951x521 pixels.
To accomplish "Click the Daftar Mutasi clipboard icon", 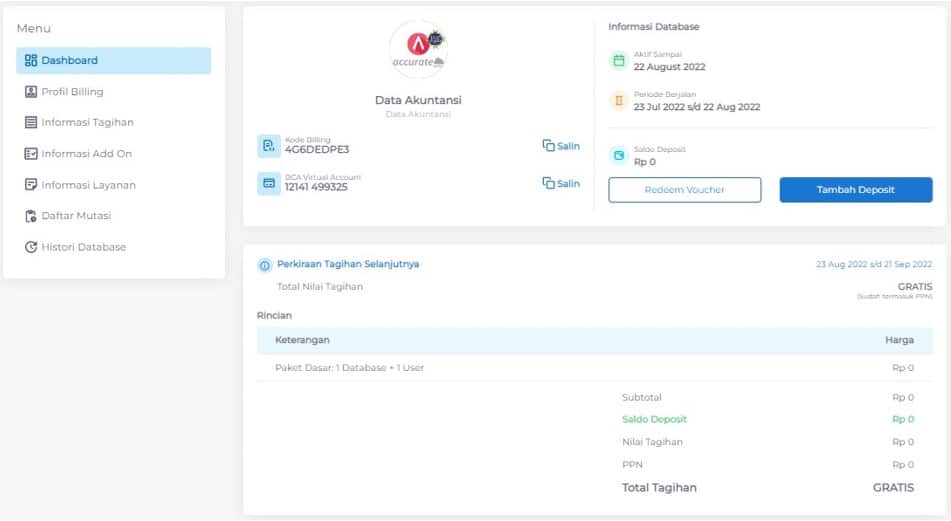I will click(31, 216).
